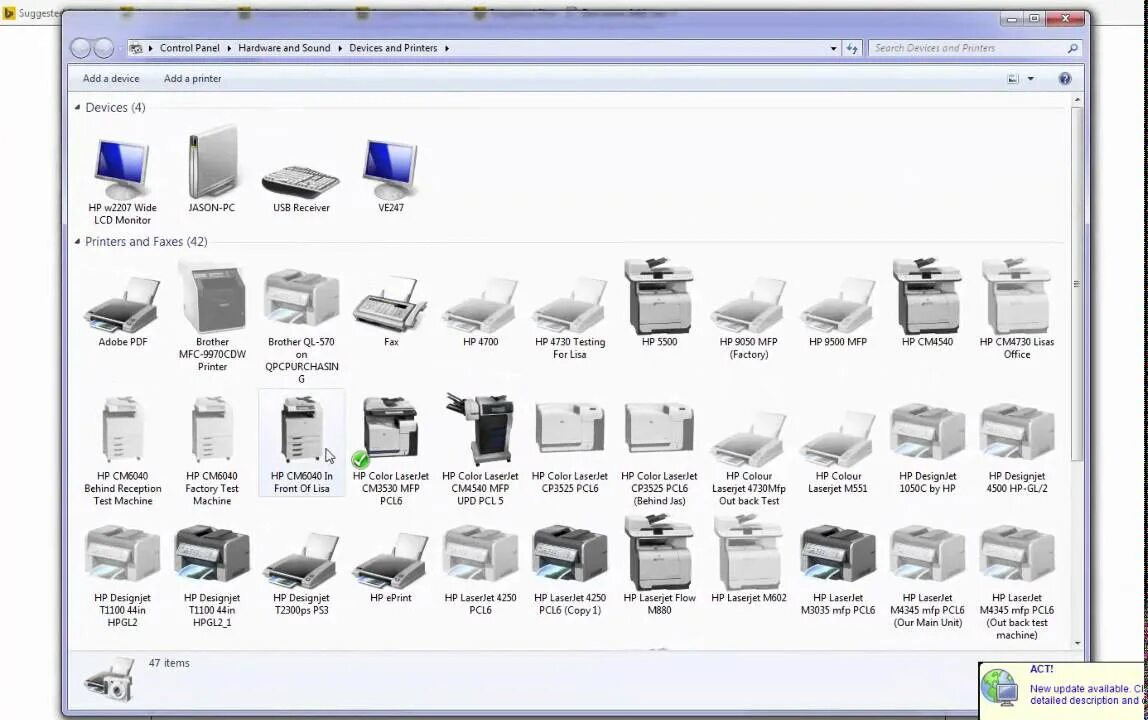Select HP LaserJet 4250 PCL6 printer
Image resolution: width=1148 pixels, height=720 pixels.
pyautogui.click(x=480, y=570)
